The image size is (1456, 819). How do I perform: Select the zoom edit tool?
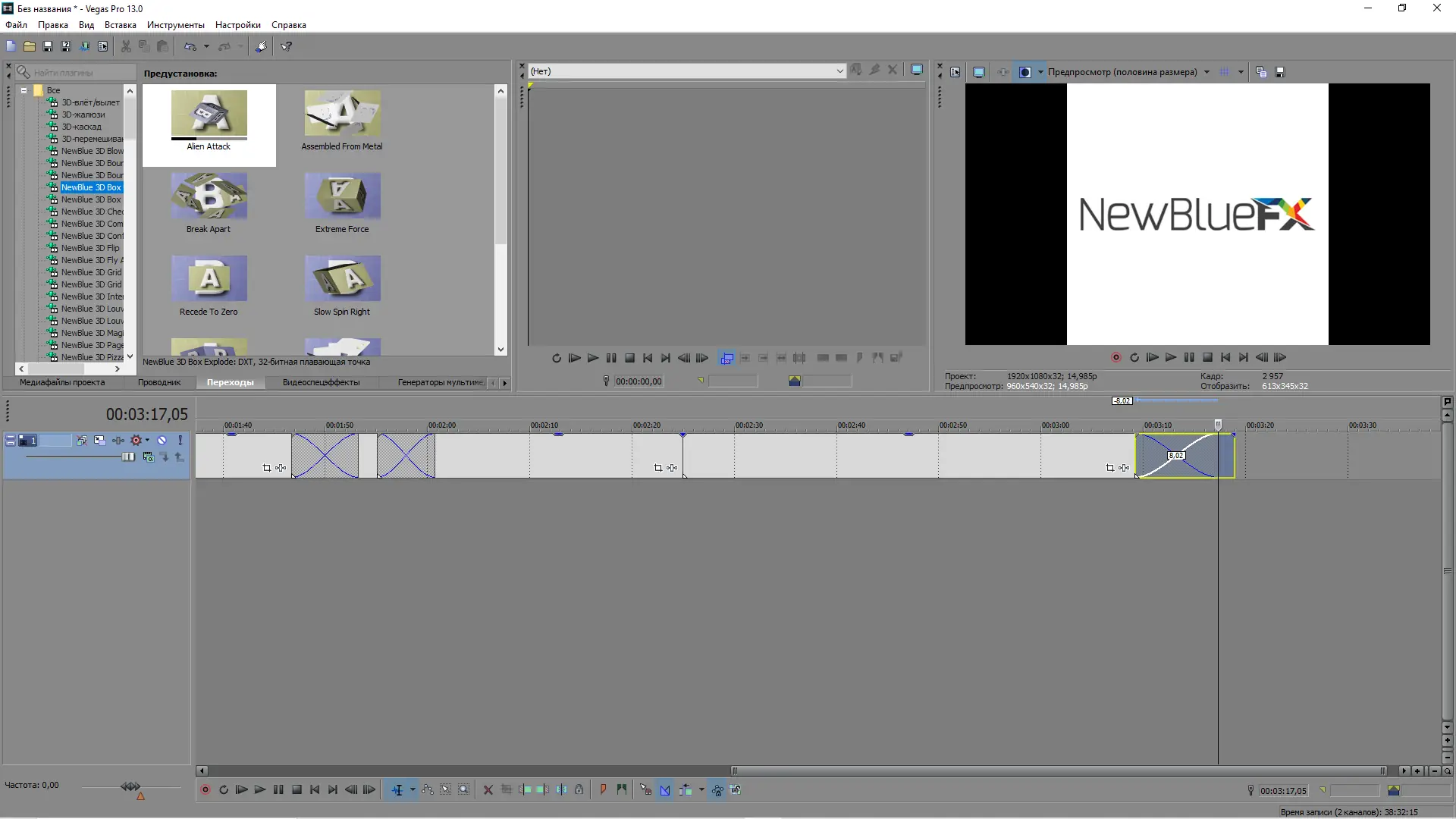pos(463,790)
